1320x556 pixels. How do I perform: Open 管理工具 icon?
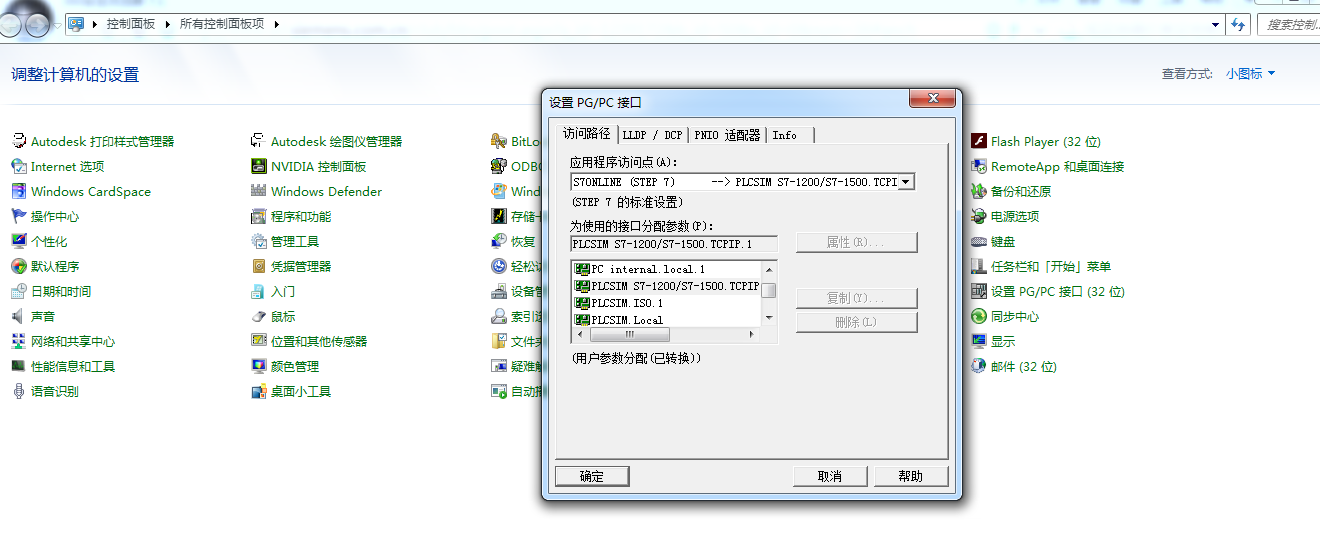(259, 241)
